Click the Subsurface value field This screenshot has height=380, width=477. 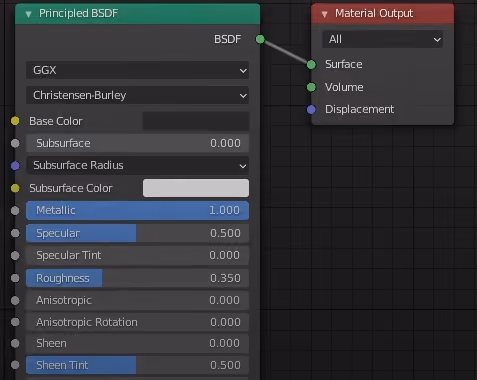click(137, 143)
